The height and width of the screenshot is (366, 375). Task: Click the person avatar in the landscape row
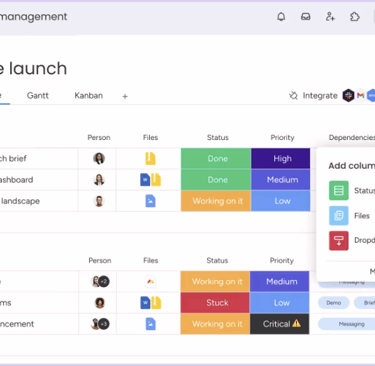[x=99, y=201]
